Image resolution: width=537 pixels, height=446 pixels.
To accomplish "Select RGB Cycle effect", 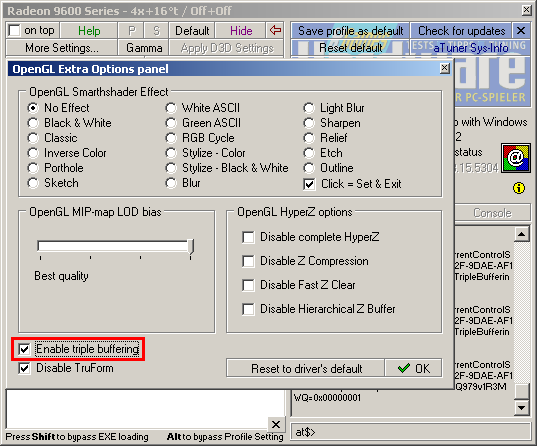I will click(x=171, y=138).
